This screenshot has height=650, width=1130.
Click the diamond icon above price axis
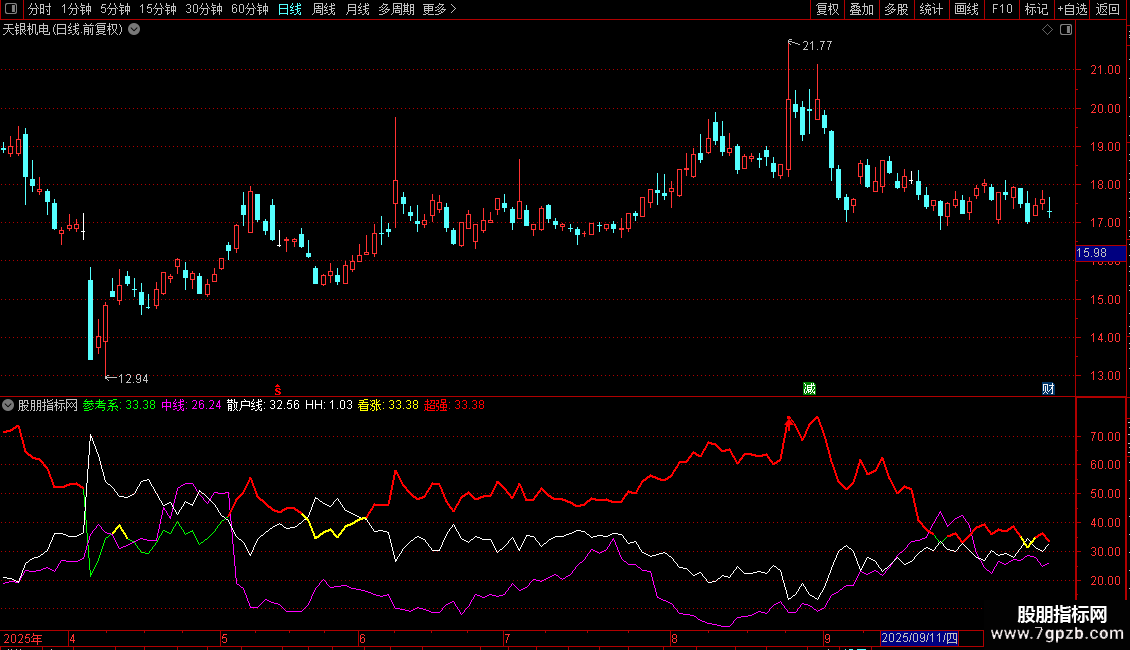click(x=1048, y=30)
